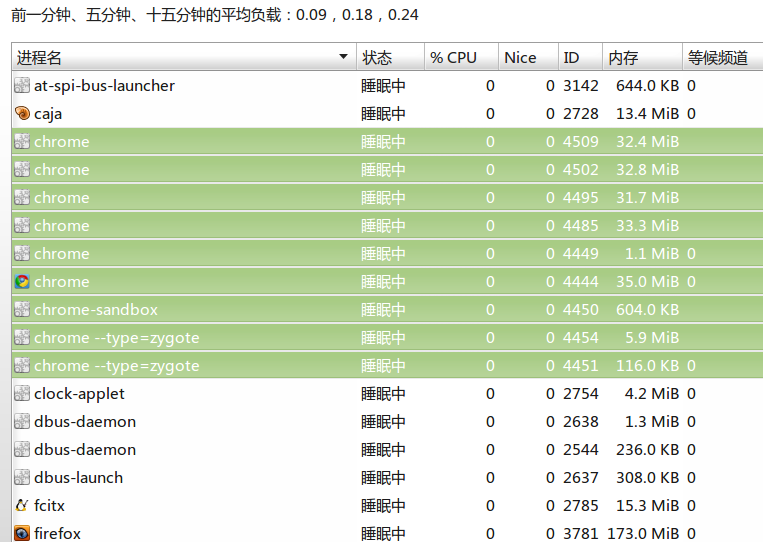Image resolution: width=763 pixels, height=542 pixels.
Task: Click process ID 2785
Action: pyautogui.click(x=581, y=506)
